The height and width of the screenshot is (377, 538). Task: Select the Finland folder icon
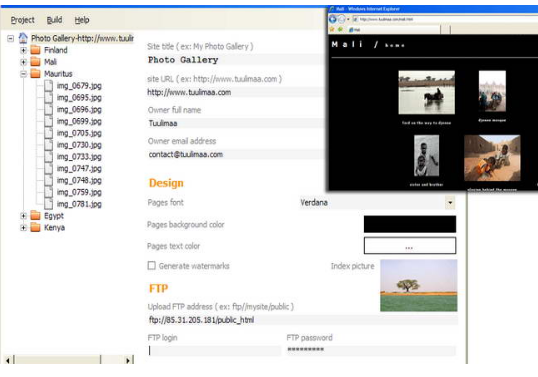tap(35, 50)
